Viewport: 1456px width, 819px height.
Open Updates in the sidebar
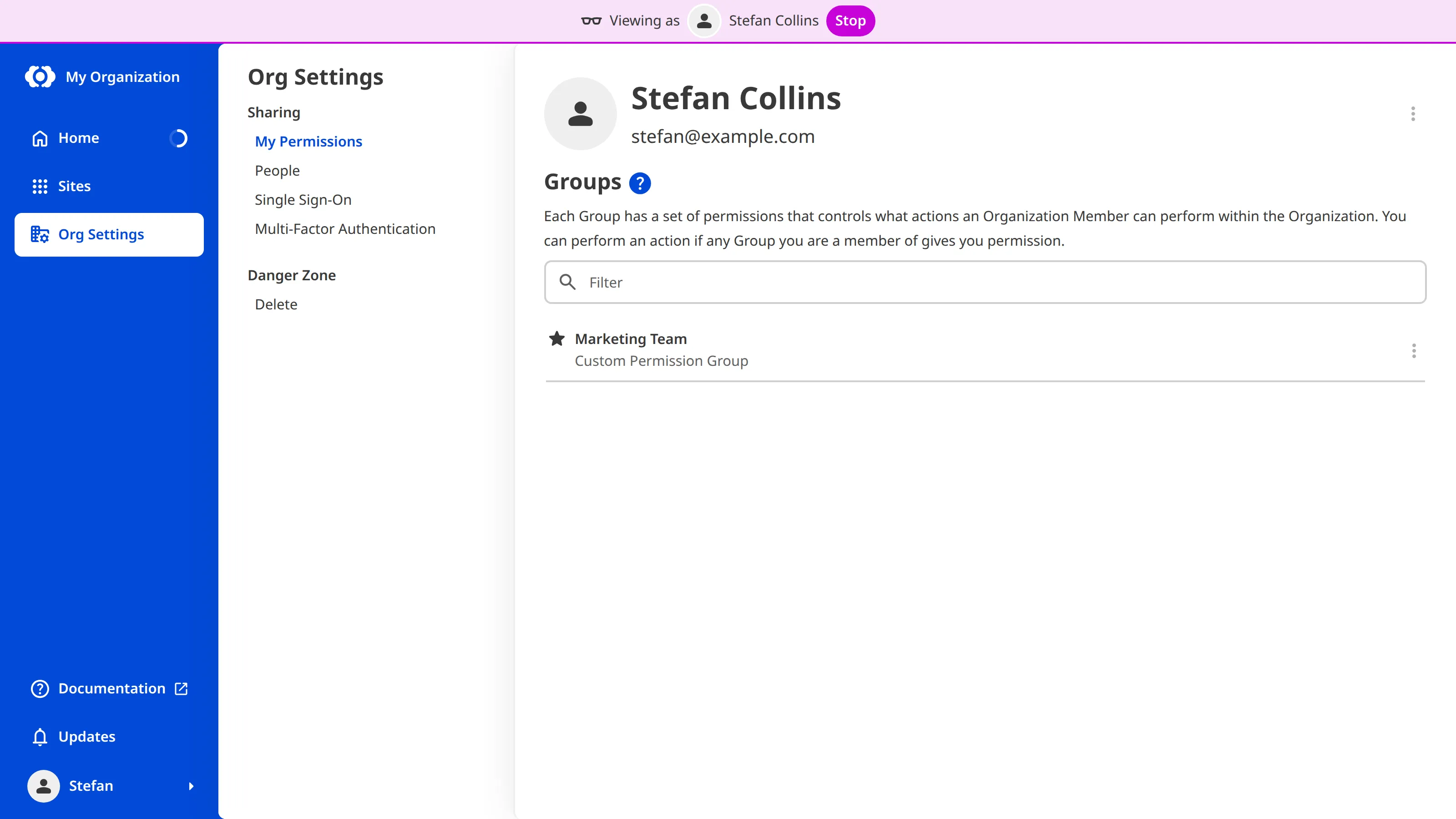point(109,737)
